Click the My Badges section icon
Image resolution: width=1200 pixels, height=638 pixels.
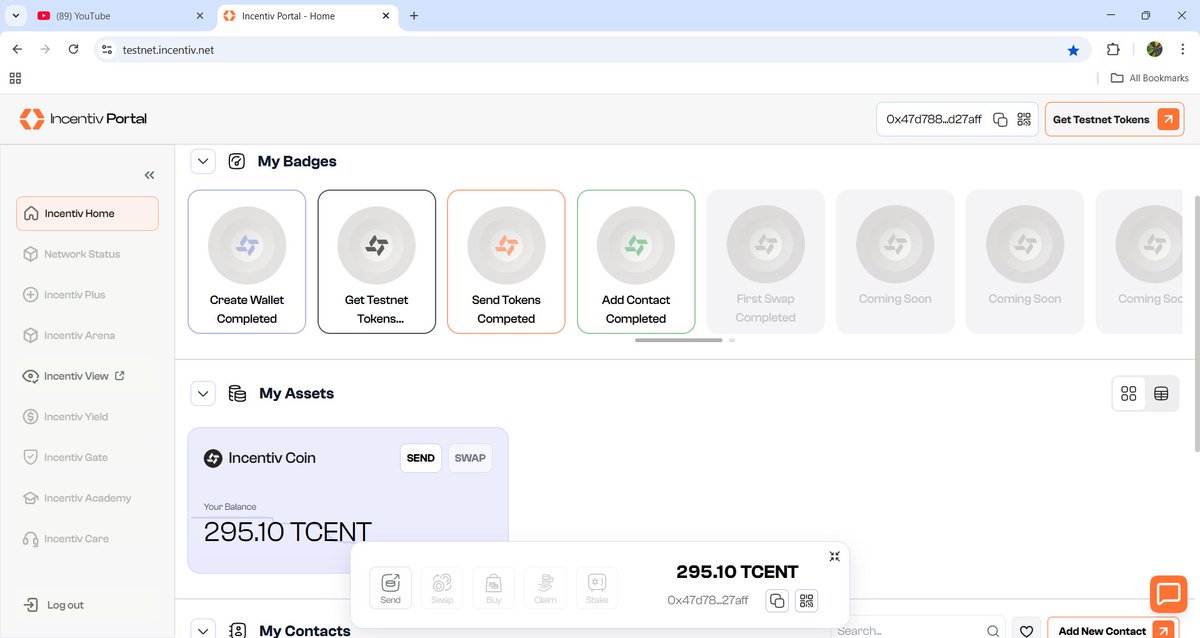[237, 161]
